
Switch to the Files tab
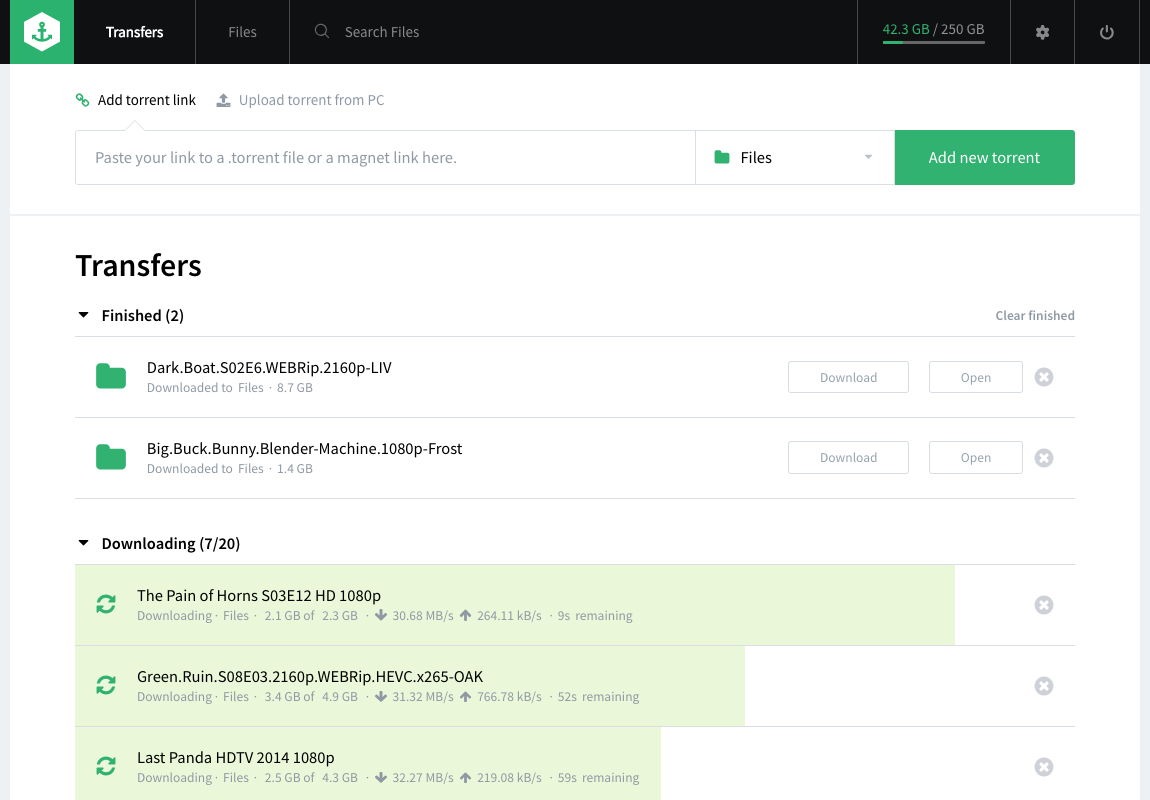242,32
